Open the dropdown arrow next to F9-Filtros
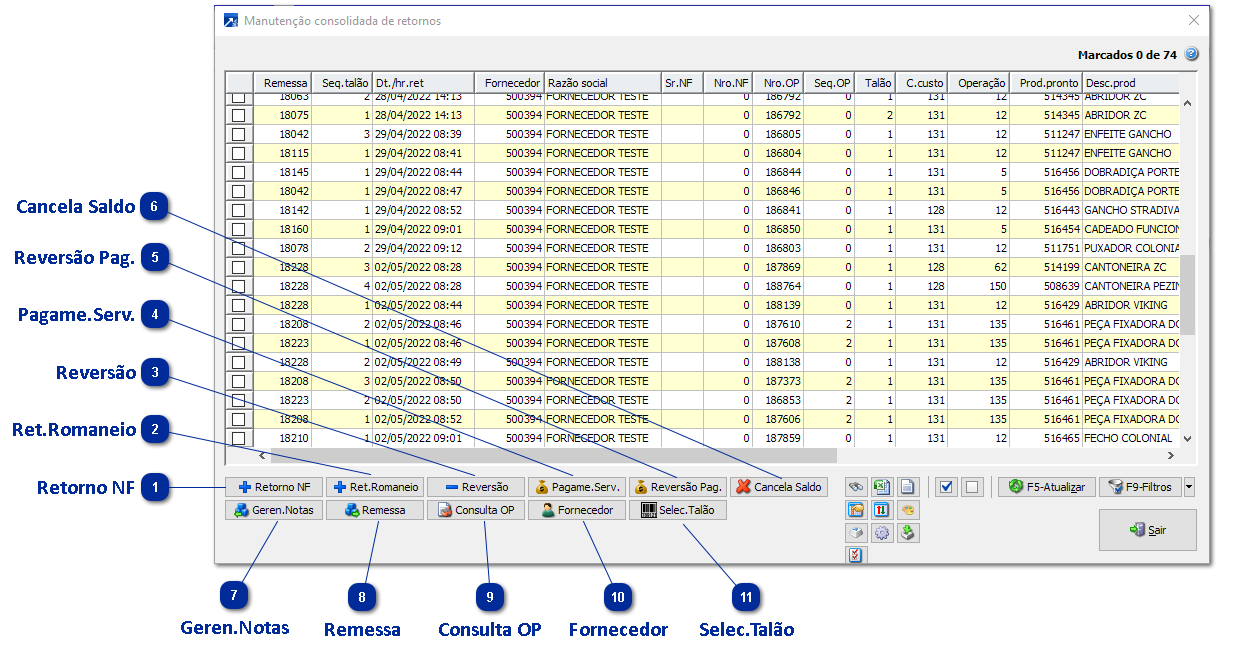Viewport: 1233px width, 658px height. pyautogui.click(x=1189, y=487)
